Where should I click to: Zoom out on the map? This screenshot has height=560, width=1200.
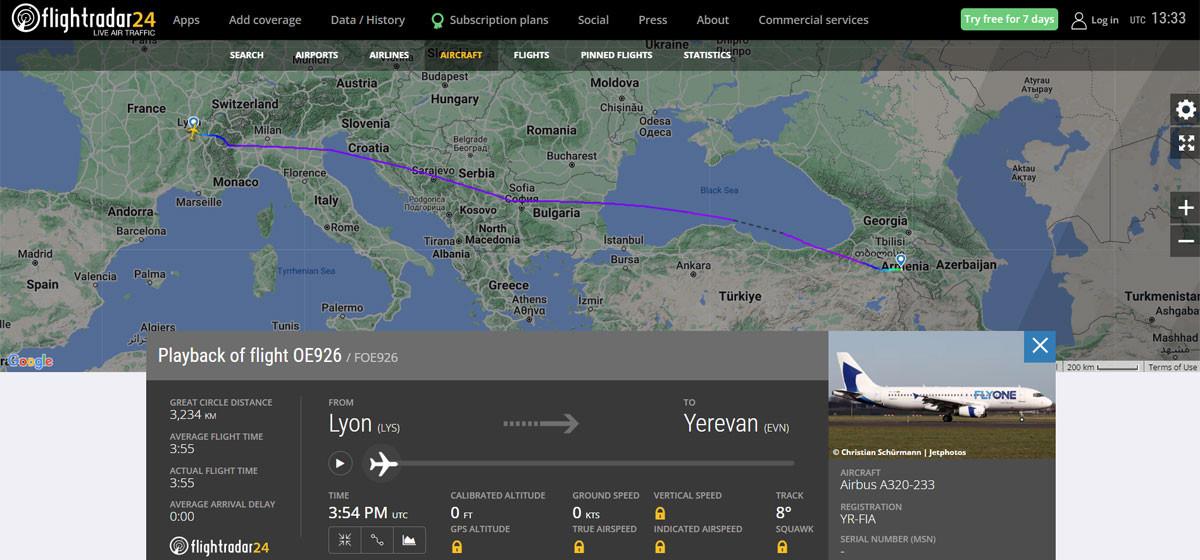(1186, 241)
